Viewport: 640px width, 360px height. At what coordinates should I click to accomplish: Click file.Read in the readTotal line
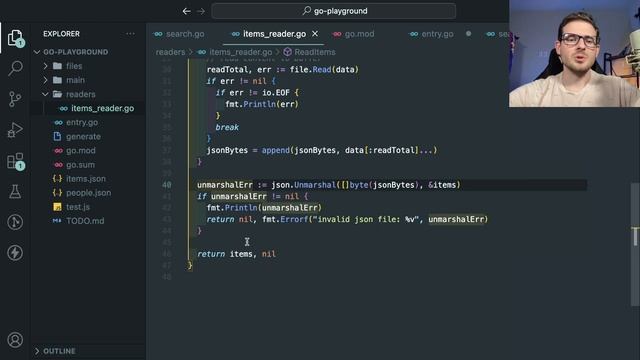pos(310,70)
